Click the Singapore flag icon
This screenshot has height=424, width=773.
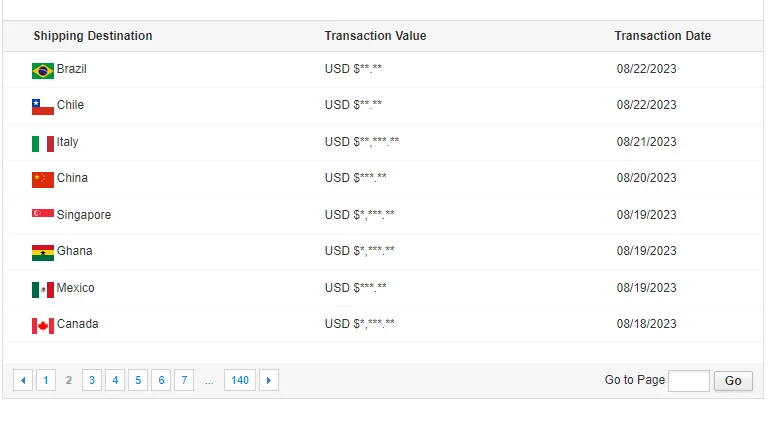(42, 215)
